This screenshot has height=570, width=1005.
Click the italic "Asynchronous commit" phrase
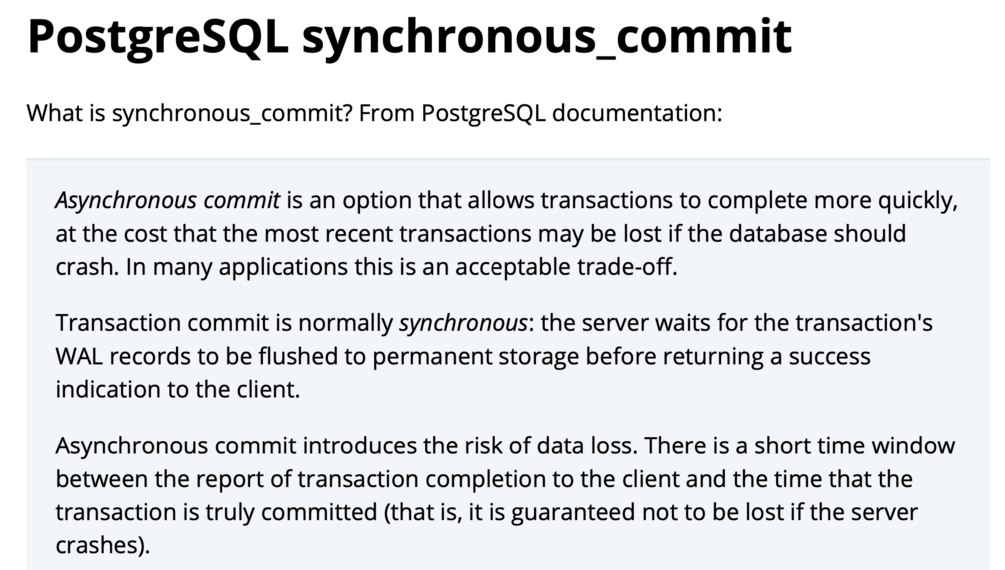pos(167,201)
